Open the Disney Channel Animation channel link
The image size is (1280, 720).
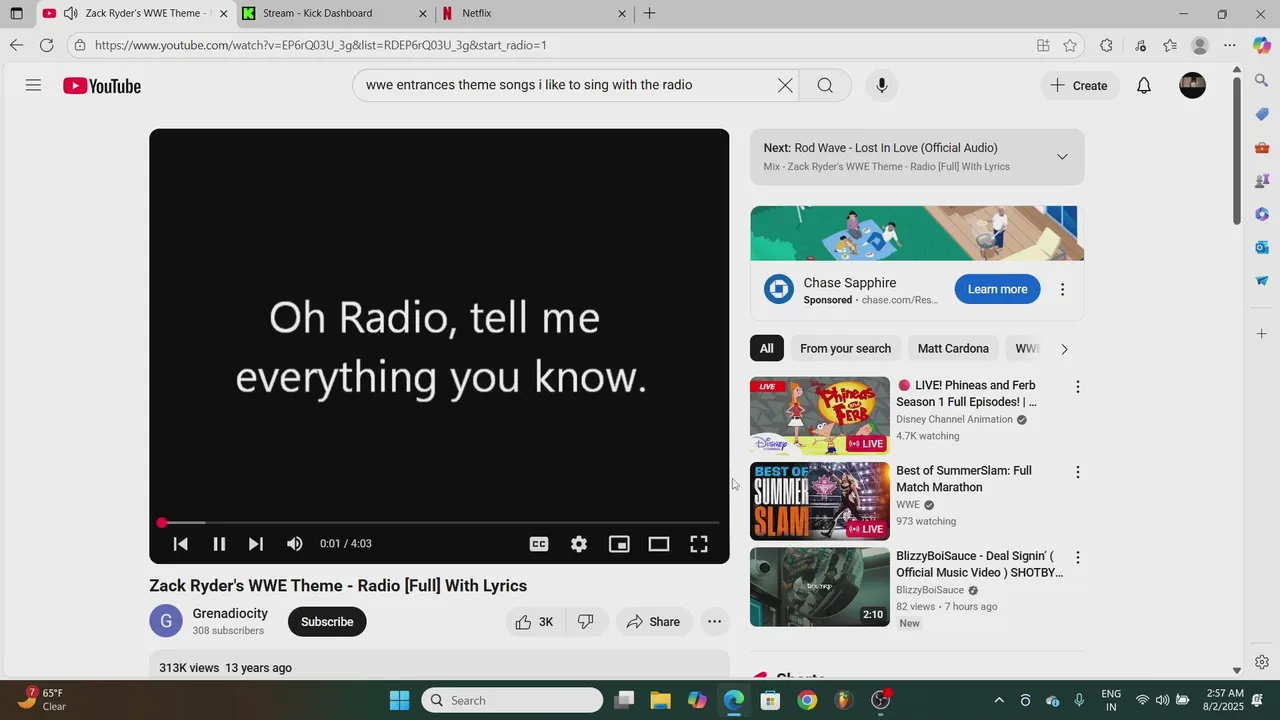click(x=954, y=420)
